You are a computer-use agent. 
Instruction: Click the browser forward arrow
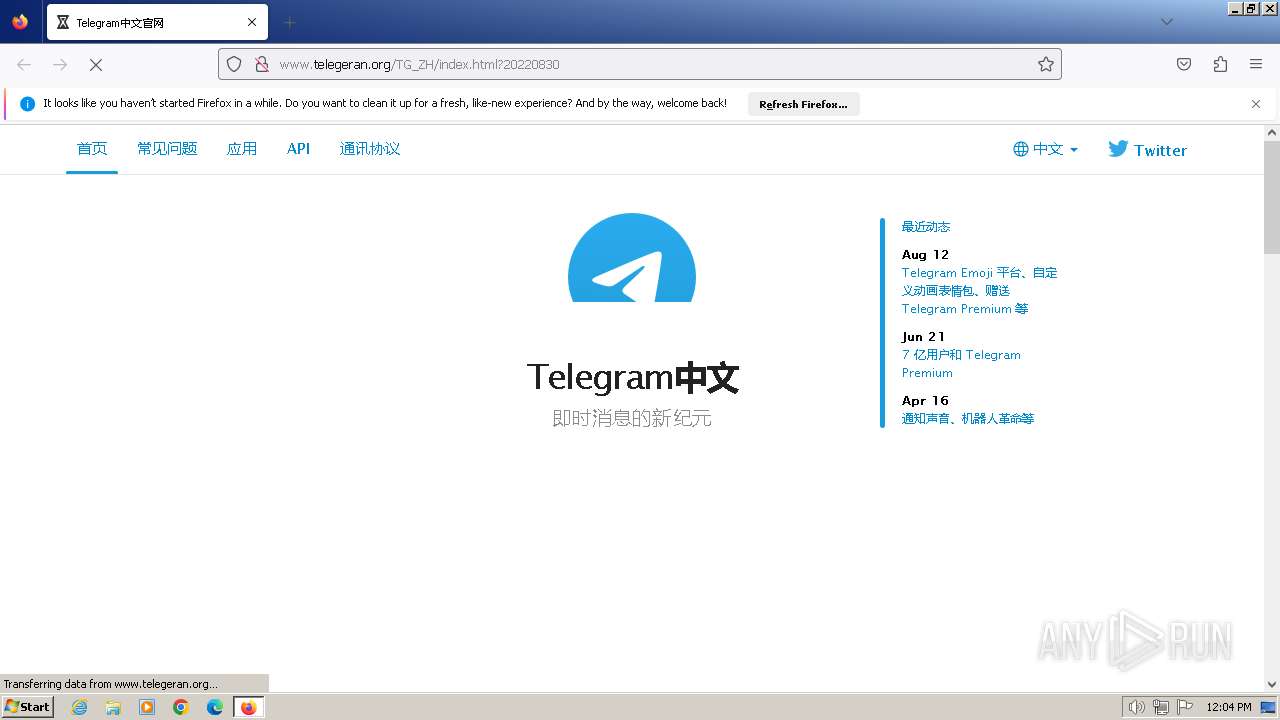(x=60, y=64)
